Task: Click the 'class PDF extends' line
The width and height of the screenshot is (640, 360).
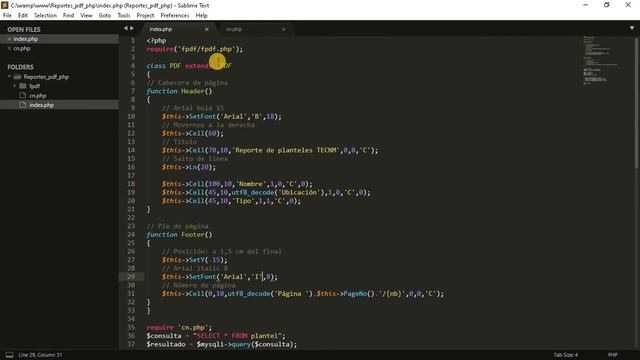Action: 189,66
